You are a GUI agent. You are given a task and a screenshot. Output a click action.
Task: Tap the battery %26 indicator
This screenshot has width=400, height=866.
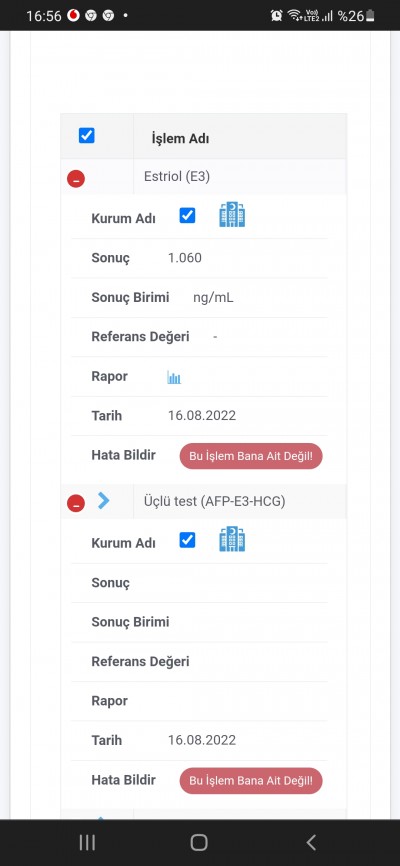356,15
